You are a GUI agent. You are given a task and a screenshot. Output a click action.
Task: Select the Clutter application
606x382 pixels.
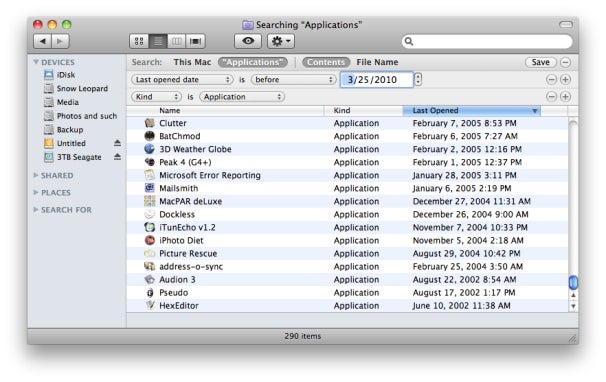point(347,123)
